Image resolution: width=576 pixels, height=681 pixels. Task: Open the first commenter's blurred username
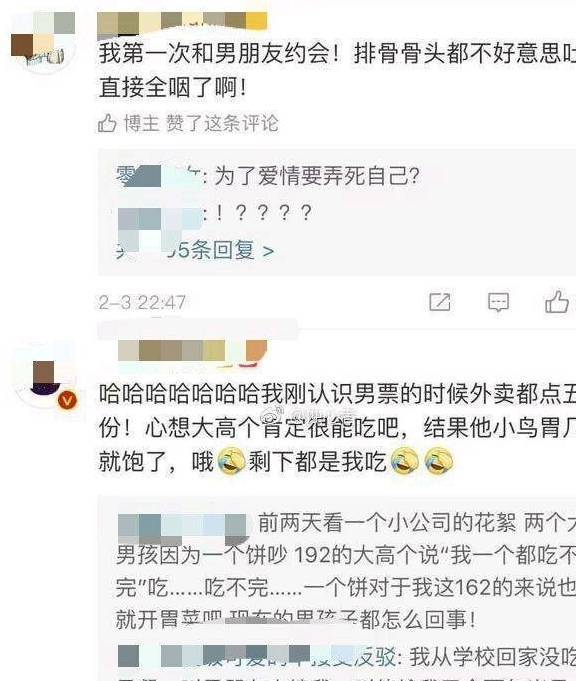click(182, 24)
